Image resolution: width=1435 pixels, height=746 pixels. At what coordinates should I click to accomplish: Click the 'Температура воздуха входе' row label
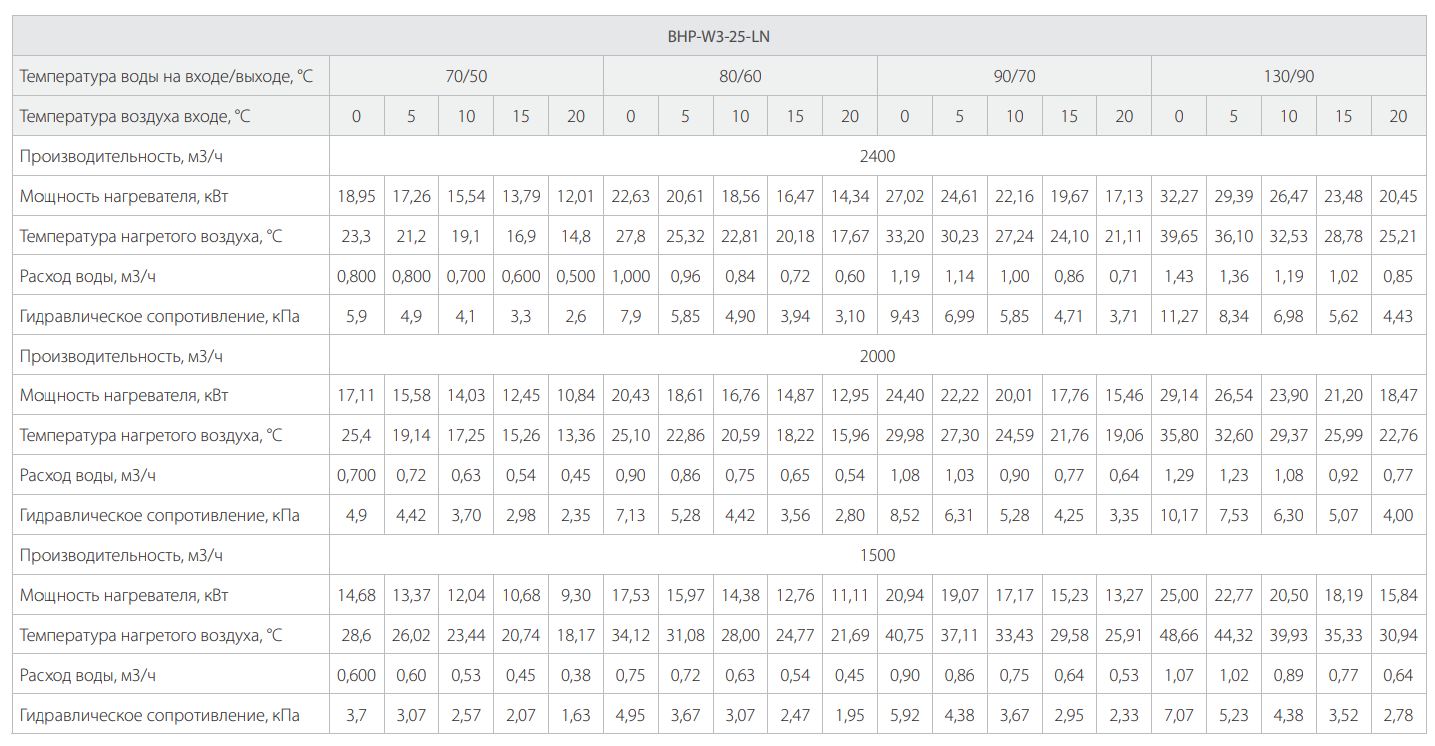[135, 116]
